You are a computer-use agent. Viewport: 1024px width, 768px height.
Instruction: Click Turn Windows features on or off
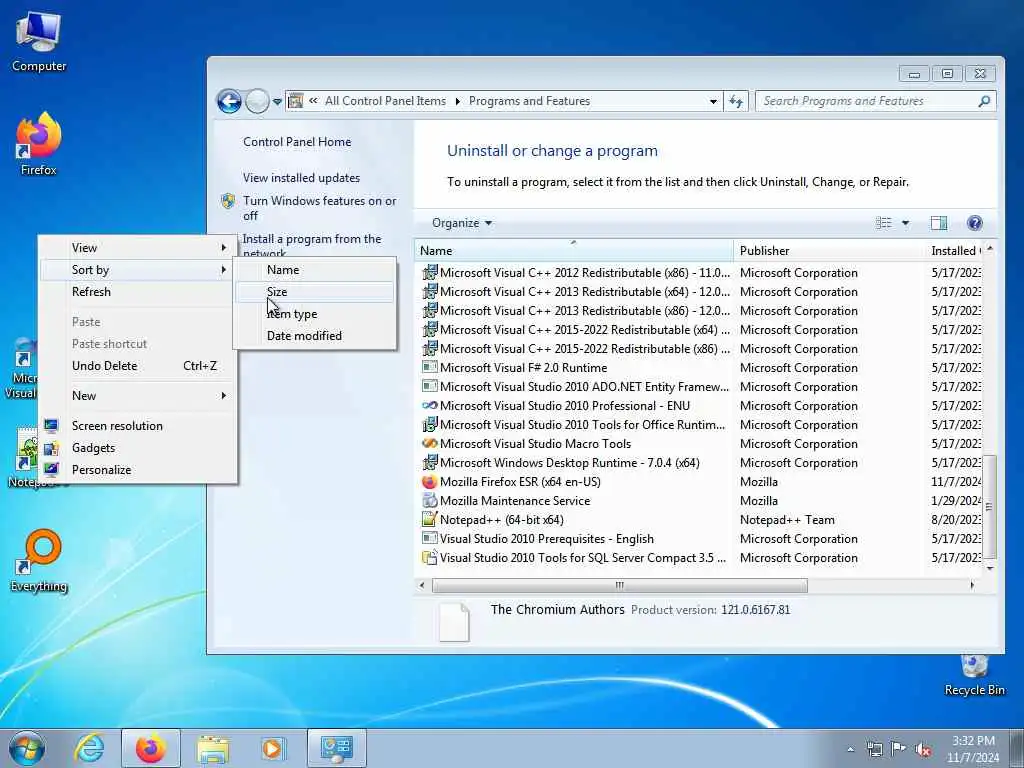tap(319, 208)
